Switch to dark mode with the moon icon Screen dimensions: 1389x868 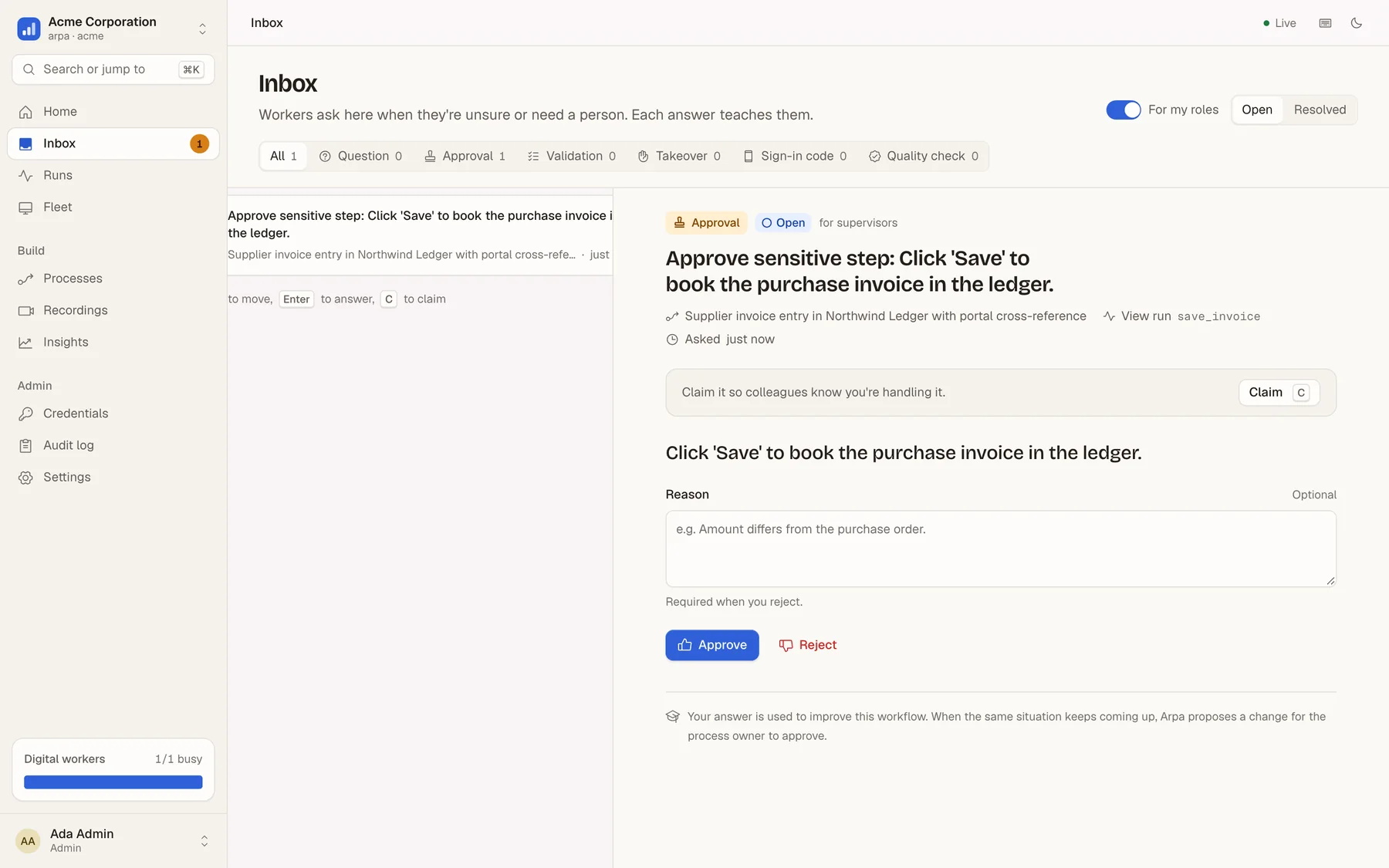pyautogui.click(x=1356, y=23)
